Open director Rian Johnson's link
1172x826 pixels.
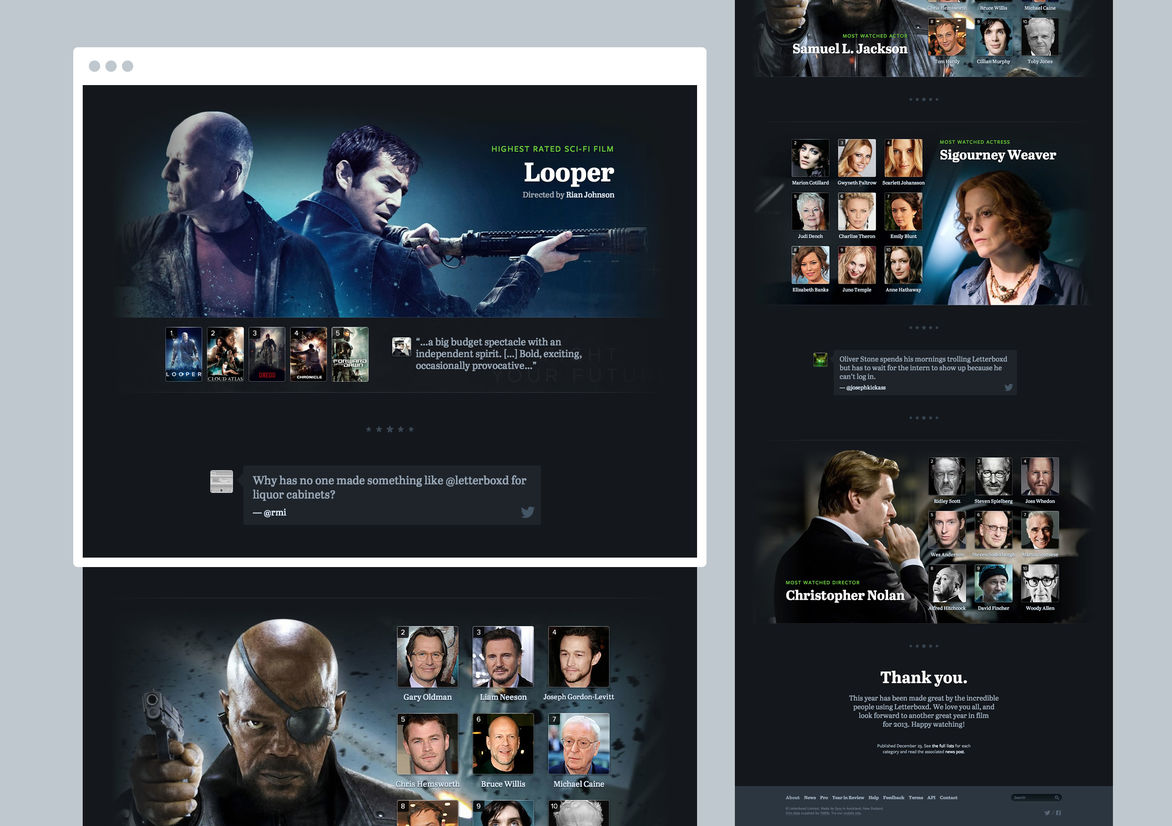(590, 195)
